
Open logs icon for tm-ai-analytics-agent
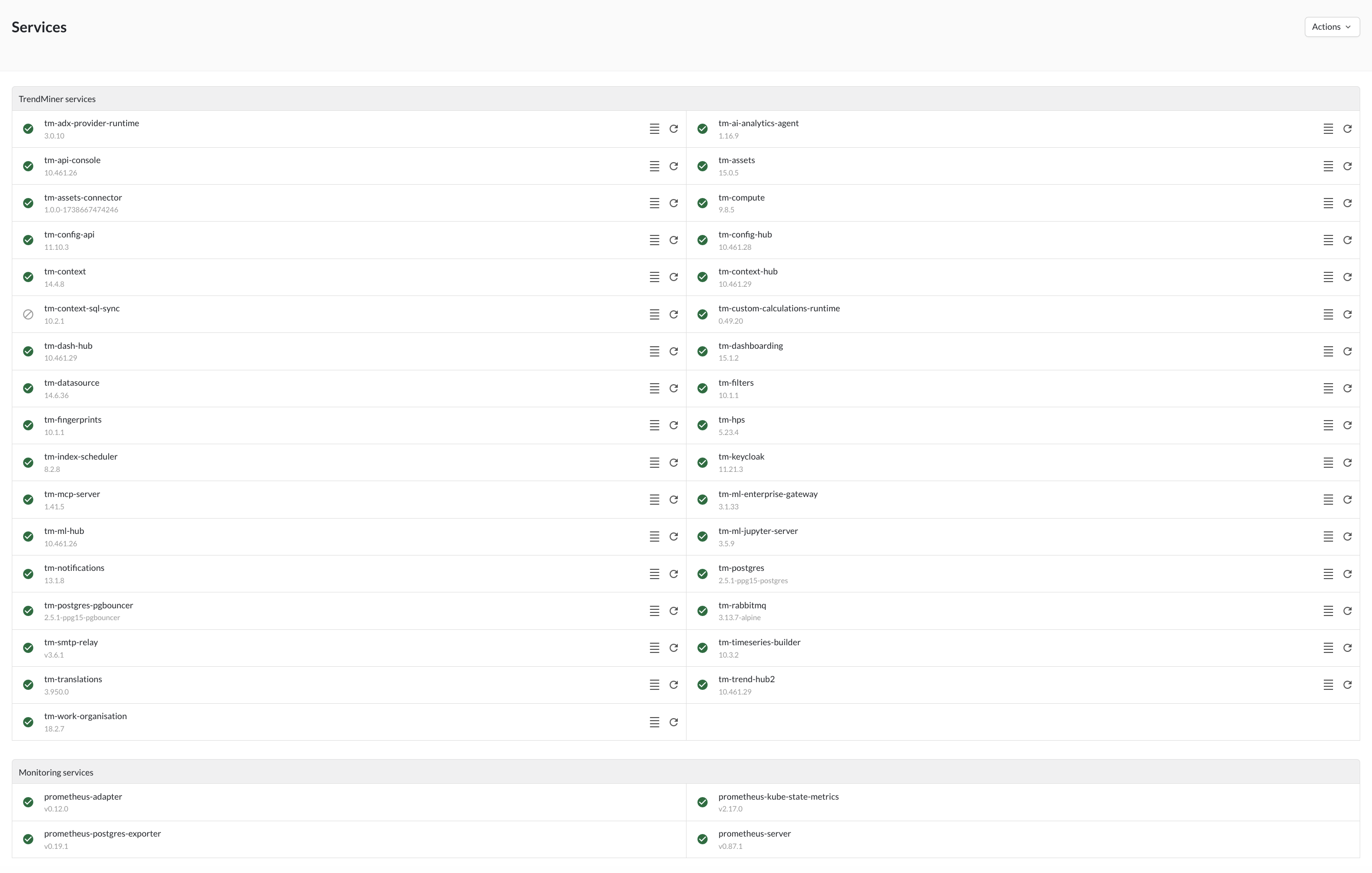coord(1328,129)
